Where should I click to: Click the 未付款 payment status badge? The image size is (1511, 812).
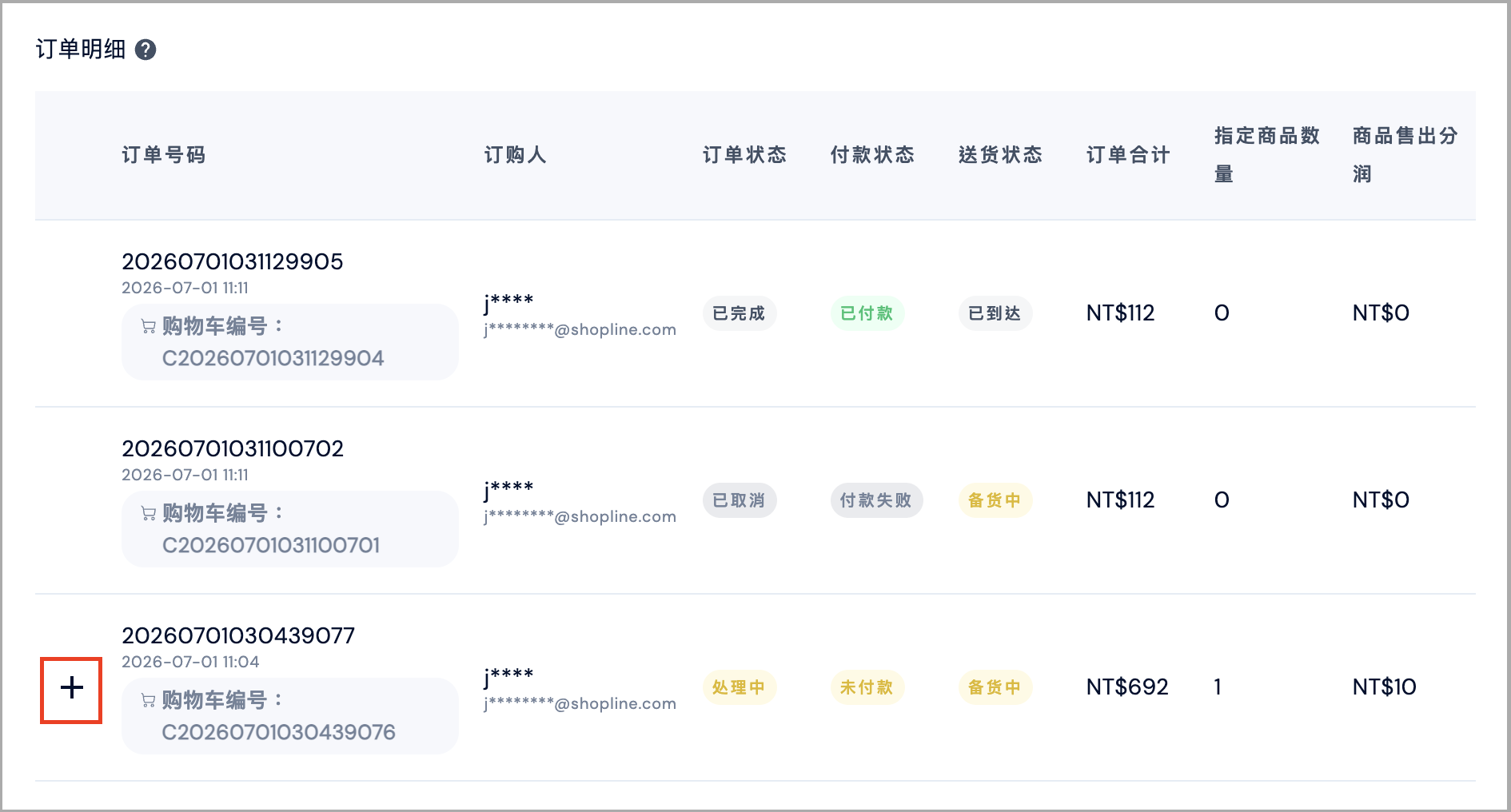pos(867,687)
